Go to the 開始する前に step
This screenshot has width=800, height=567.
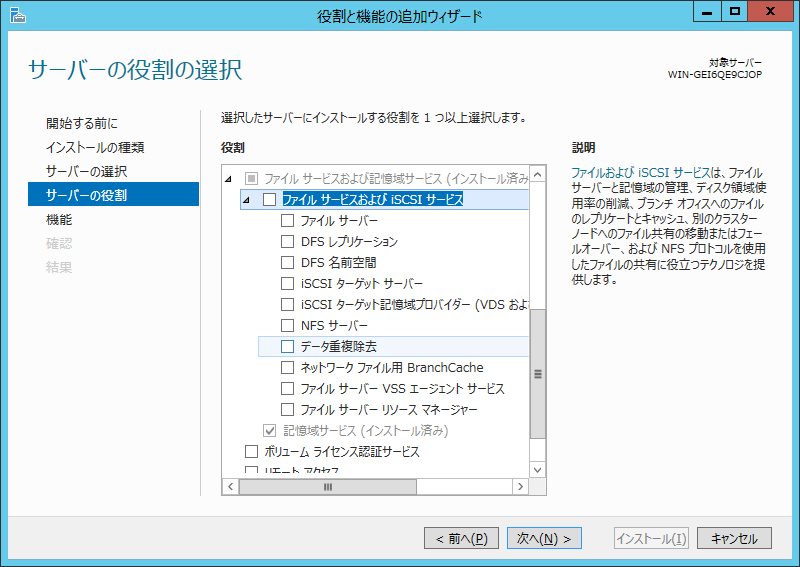(82, 124)
